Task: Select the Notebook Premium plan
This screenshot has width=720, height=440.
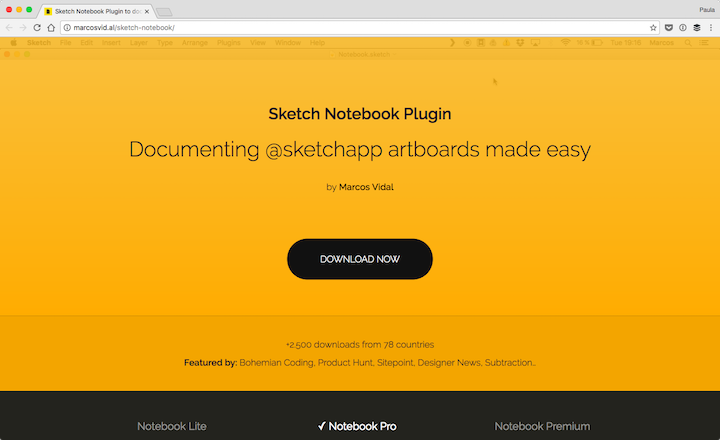Action: [542, 426]
